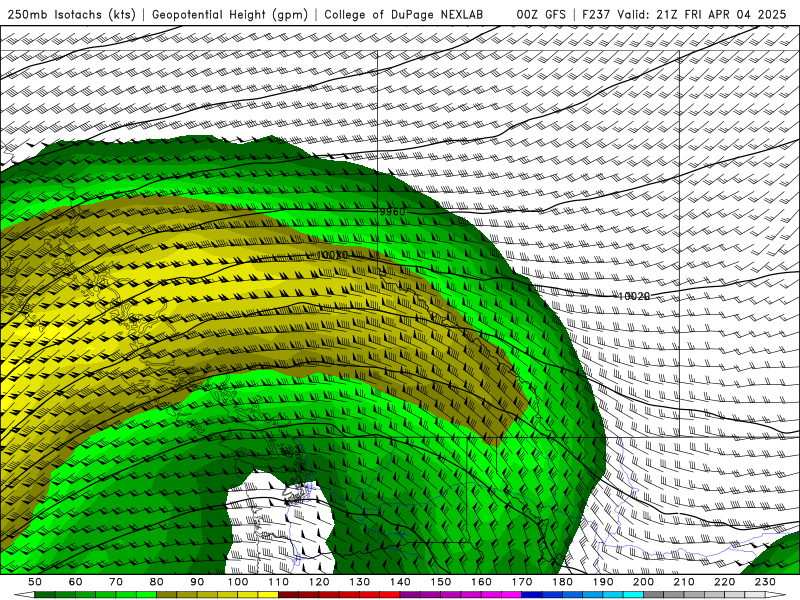The width and height of the screenshot is (800, 600).
Task: Click the 120 value on the color scale
Action: click(319, 582)
